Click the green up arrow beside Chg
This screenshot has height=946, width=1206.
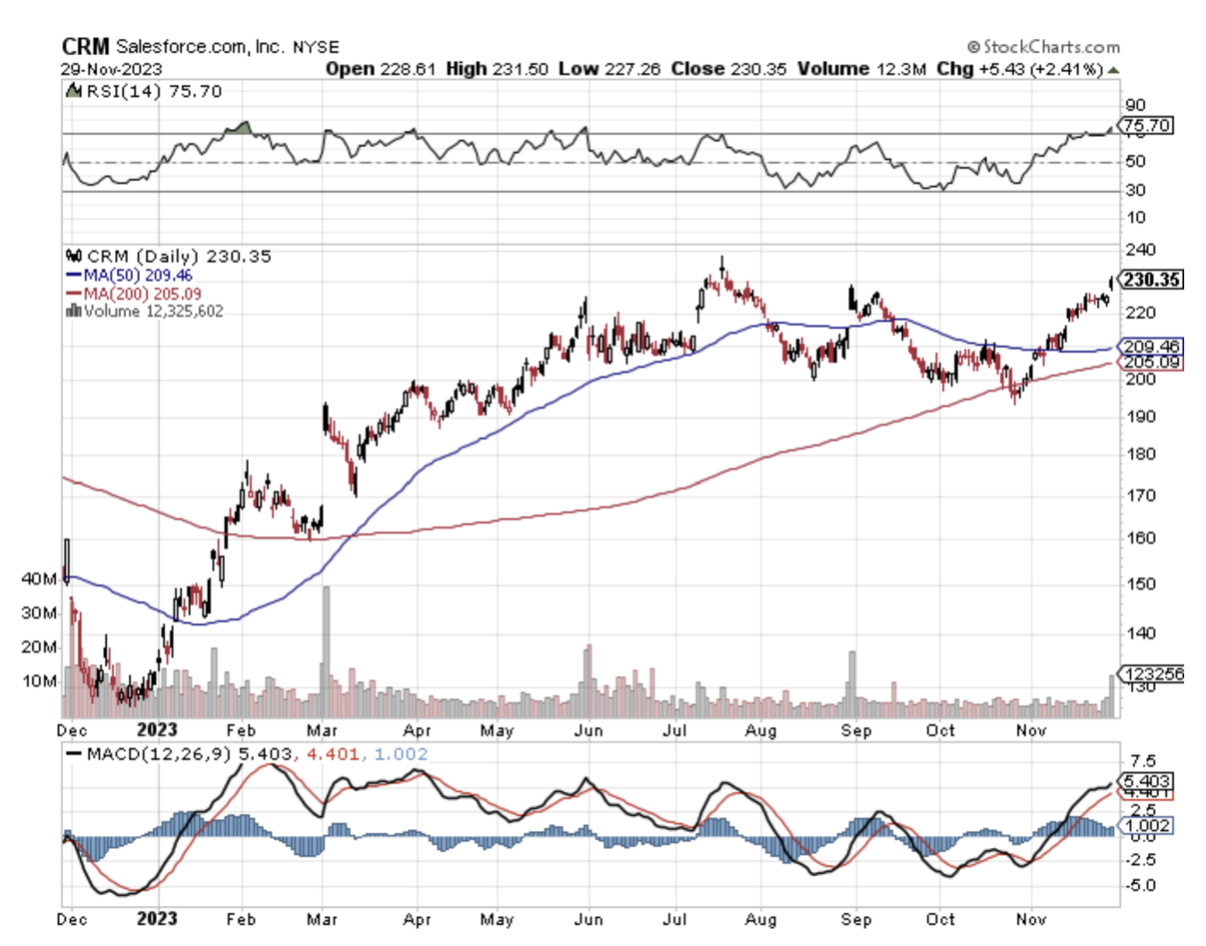[x=1113, y=70]
